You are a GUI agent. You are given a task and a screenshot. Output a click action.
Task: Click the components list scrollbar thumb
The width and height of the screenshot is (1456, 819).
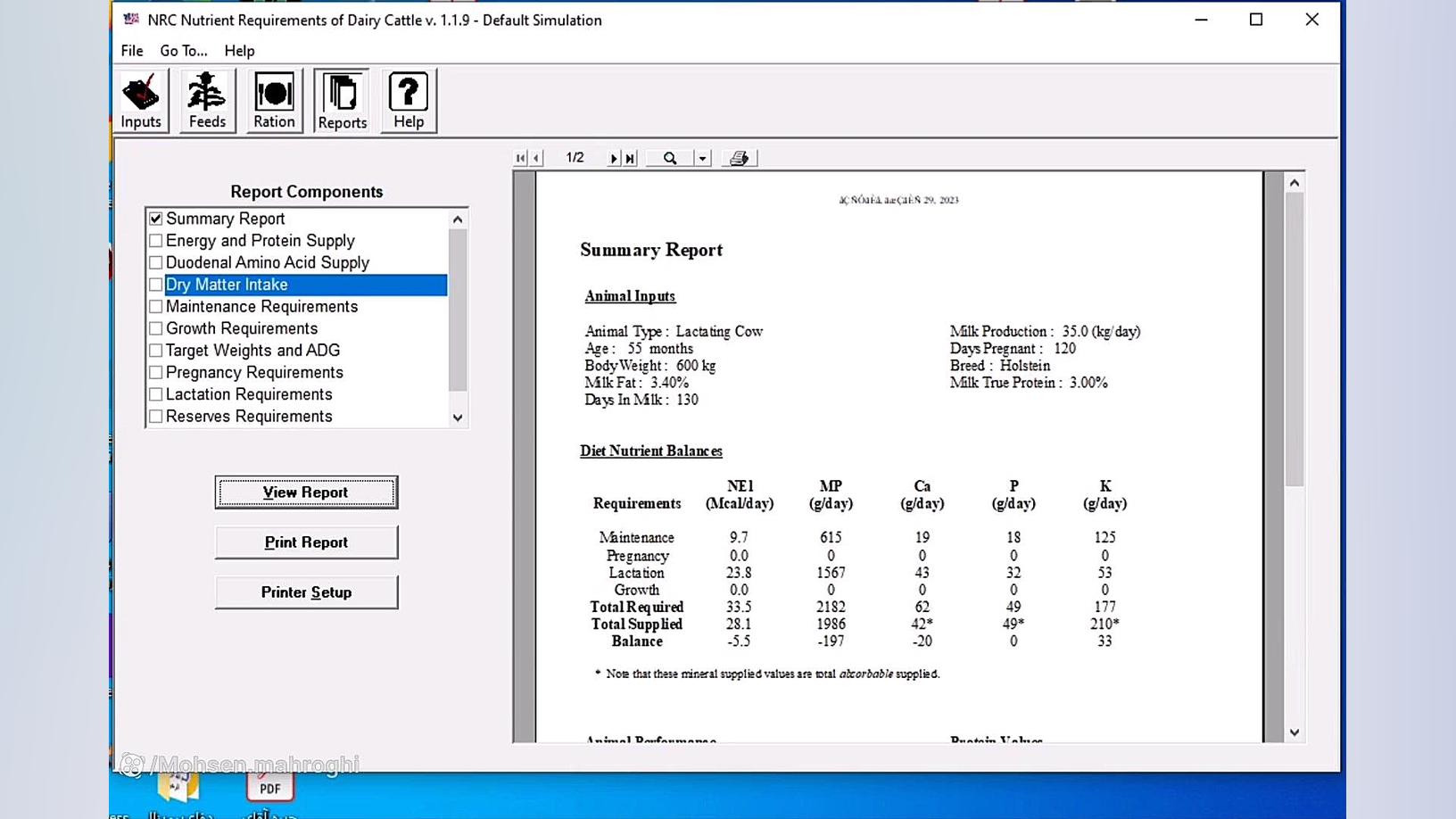458,310
